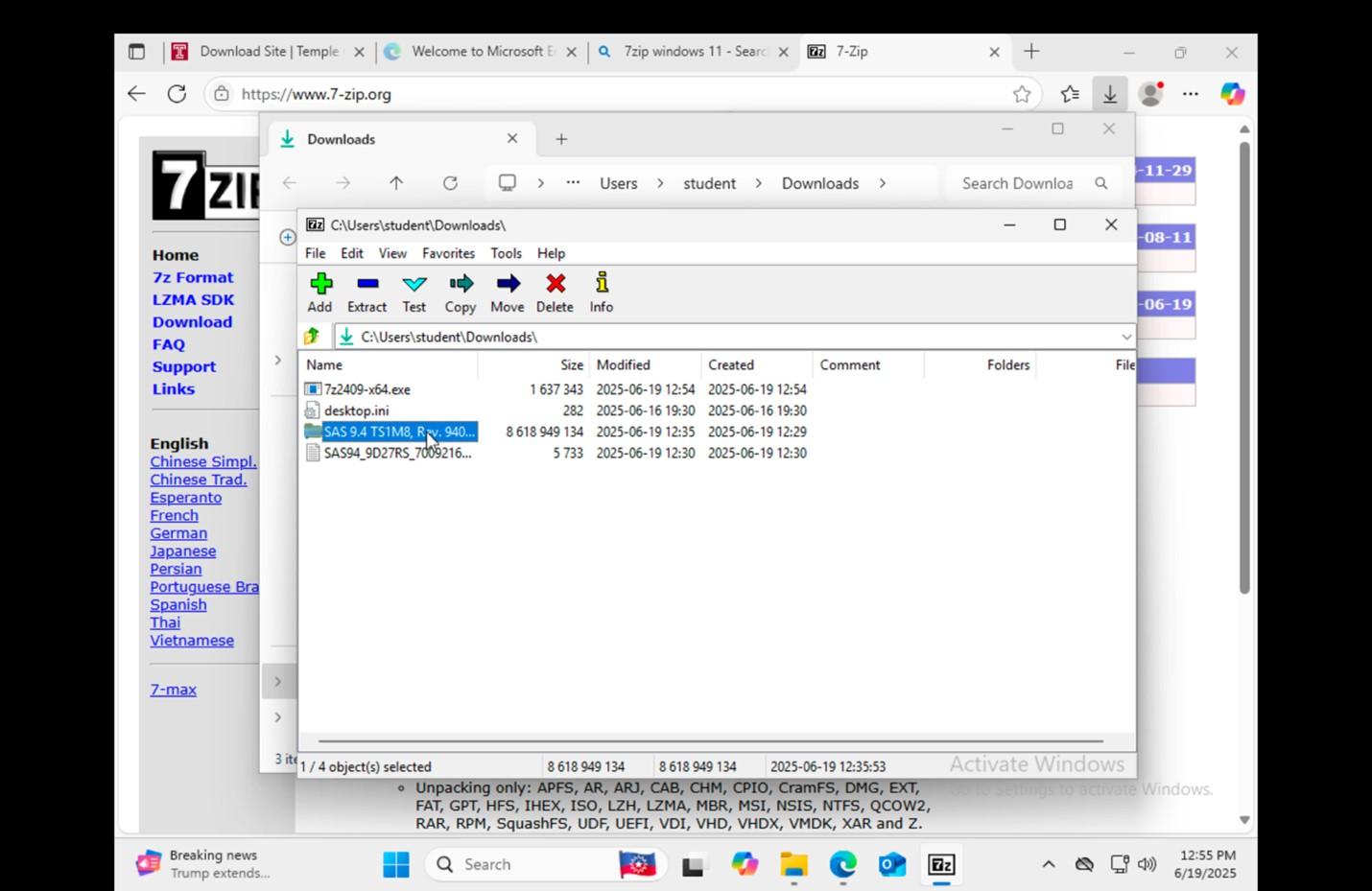The height and width of the screenshot is (891, 1372).
Task: Open the FAQ link
Action: click(168, 344)
